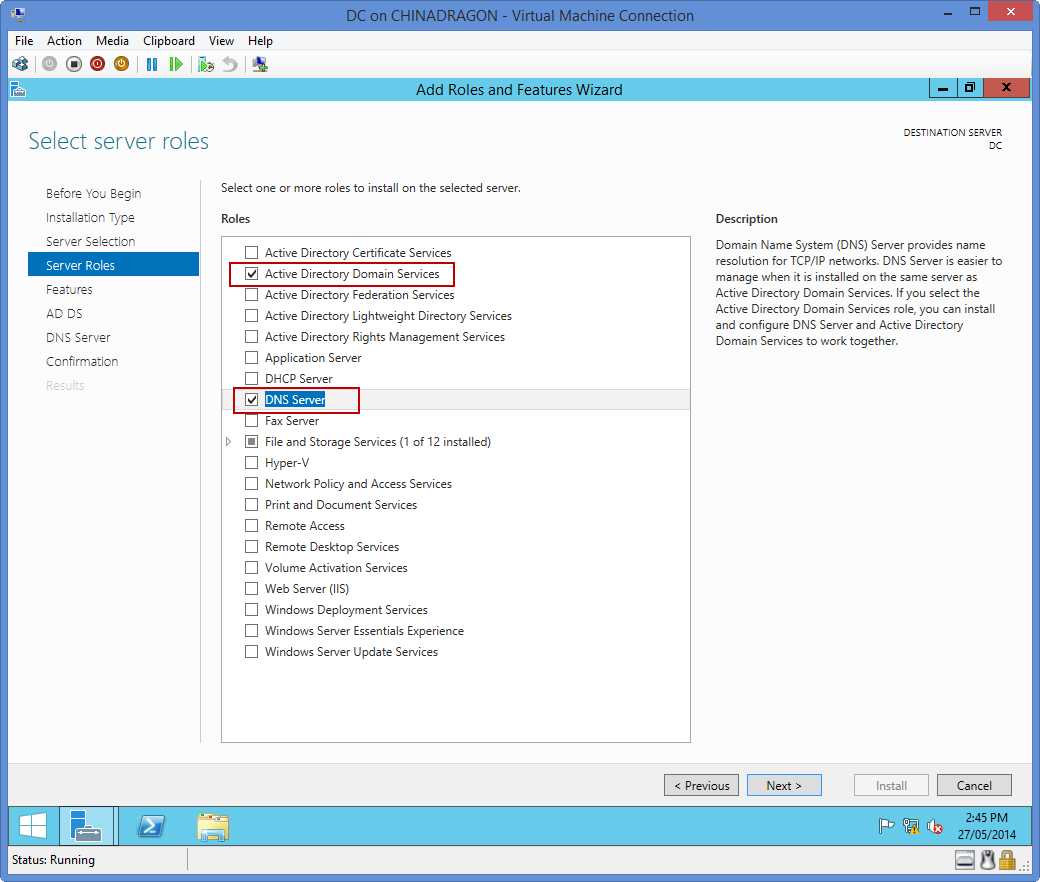Image resolution: width=1040 pixels, height=882 pixels.
Task: Launch PowerShell from the taskbar
Action: pos(151,826)
